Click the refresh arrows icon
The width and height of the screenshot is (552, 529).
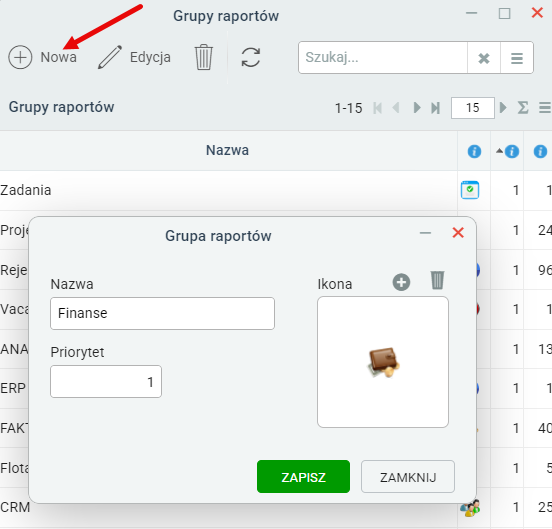(x=251, y=57)
